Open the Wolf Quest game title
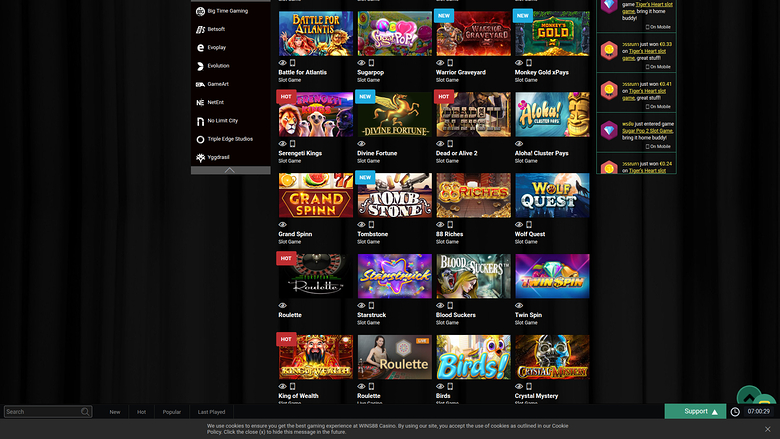 [x=530, y=234]
